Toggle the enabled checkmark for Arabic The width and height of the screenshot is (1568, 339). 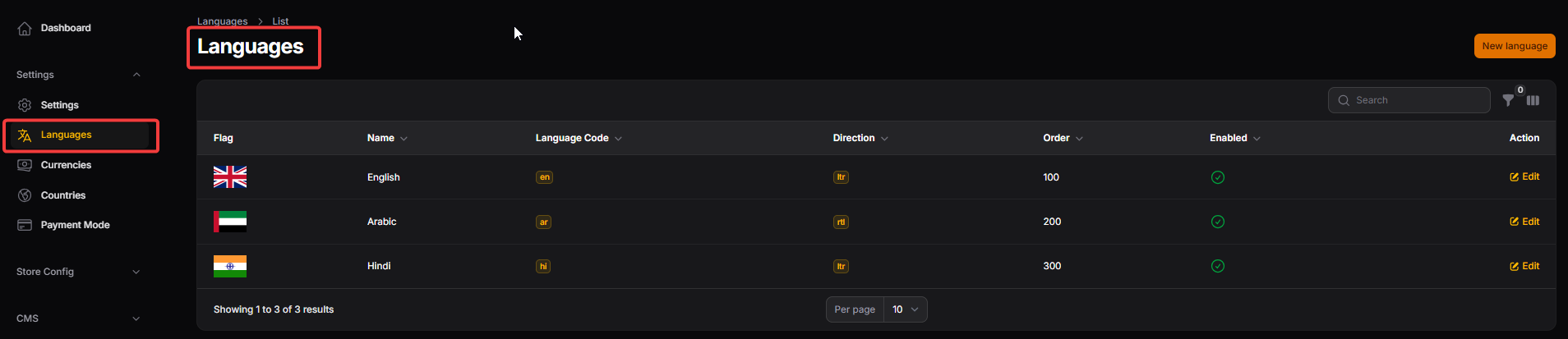tap(1218, 222)
